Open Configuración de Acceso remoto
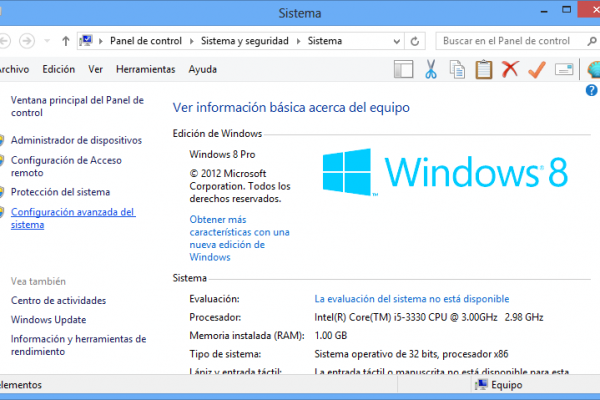This screenshot has width=600, height=400. click(66, 167)
